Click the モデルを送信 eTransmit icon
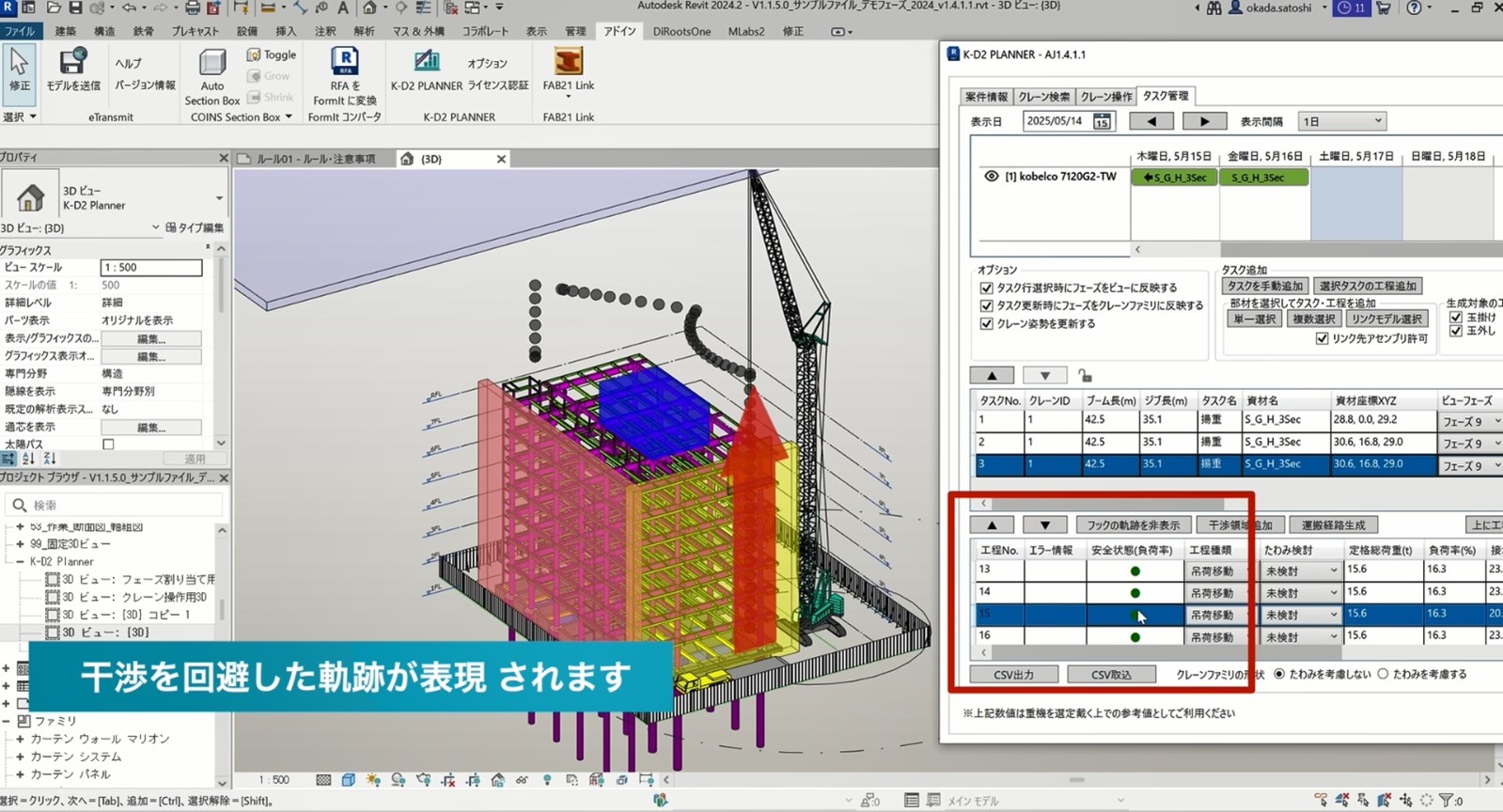The image size is (1503, 812). pyautogui.click(x=72, y=63)
